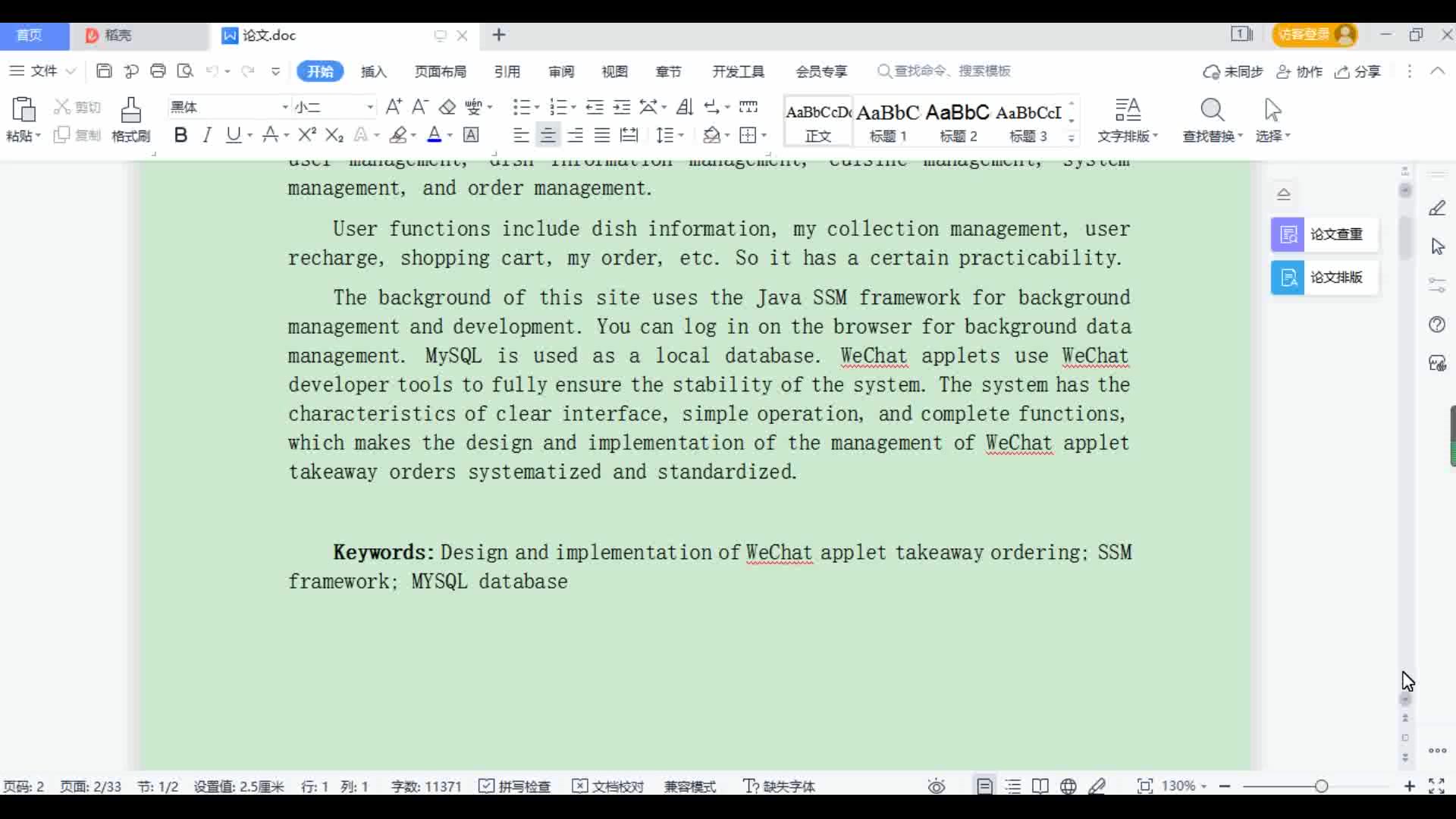This screenshot has width=1456, height=819.
Task: Toggle spell check (拼写检查) in status bar
Action: [515, 786]
